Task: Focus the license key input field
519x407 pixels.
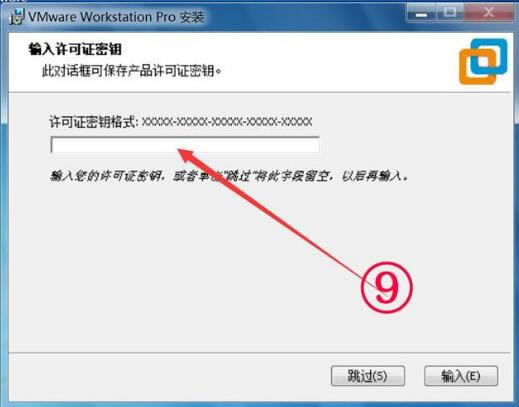Action: [x=185, y=145]
